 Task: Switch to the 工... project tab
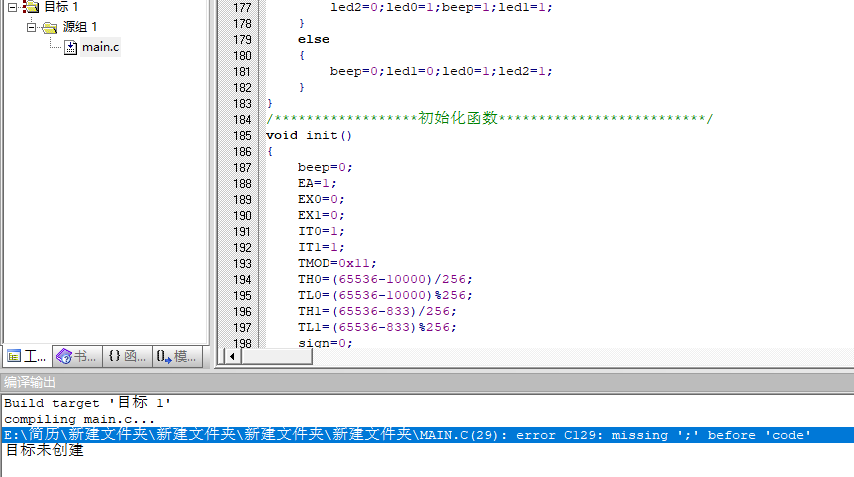tap(27, 356)
